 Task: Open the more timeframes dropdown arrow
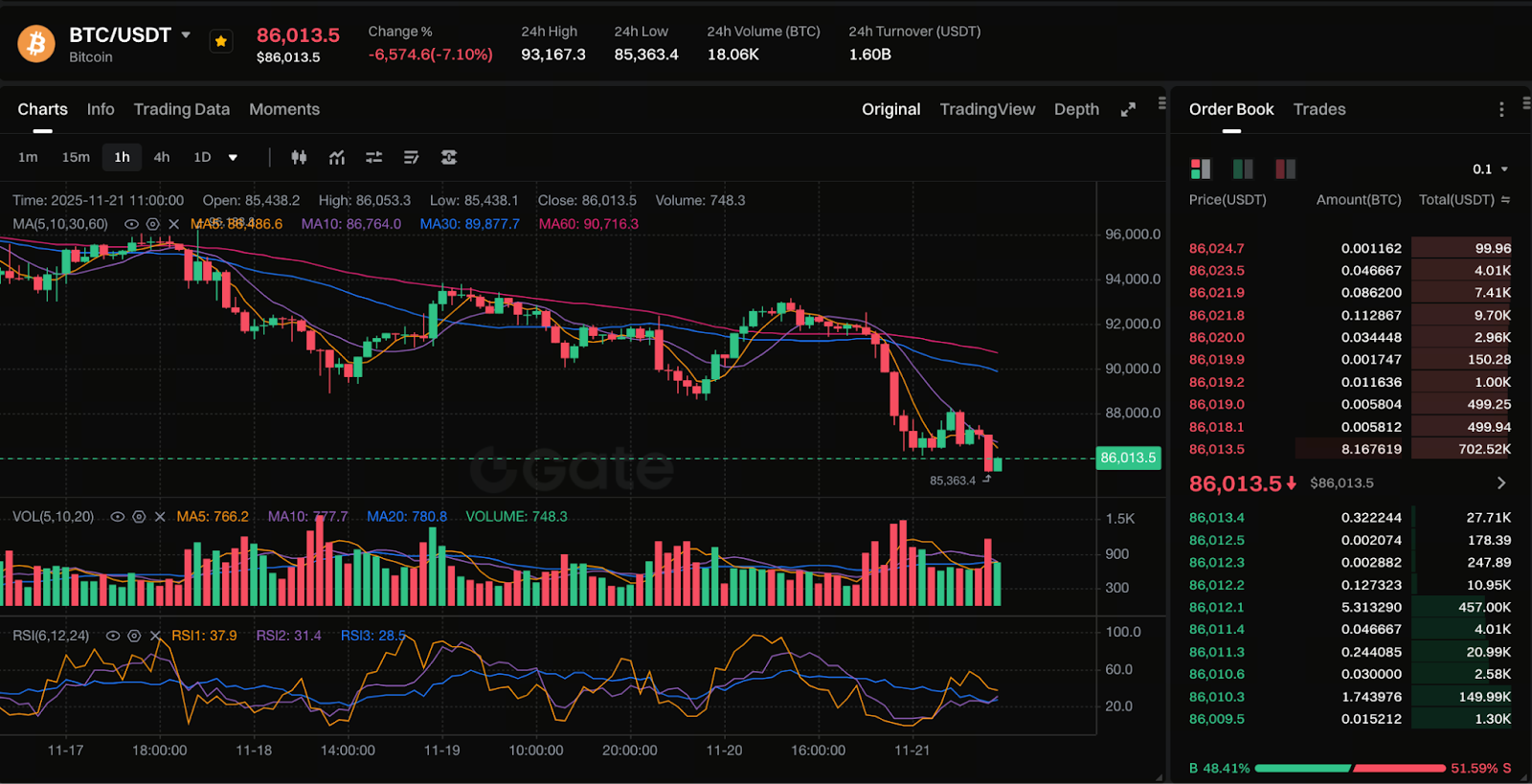[233, 158]
